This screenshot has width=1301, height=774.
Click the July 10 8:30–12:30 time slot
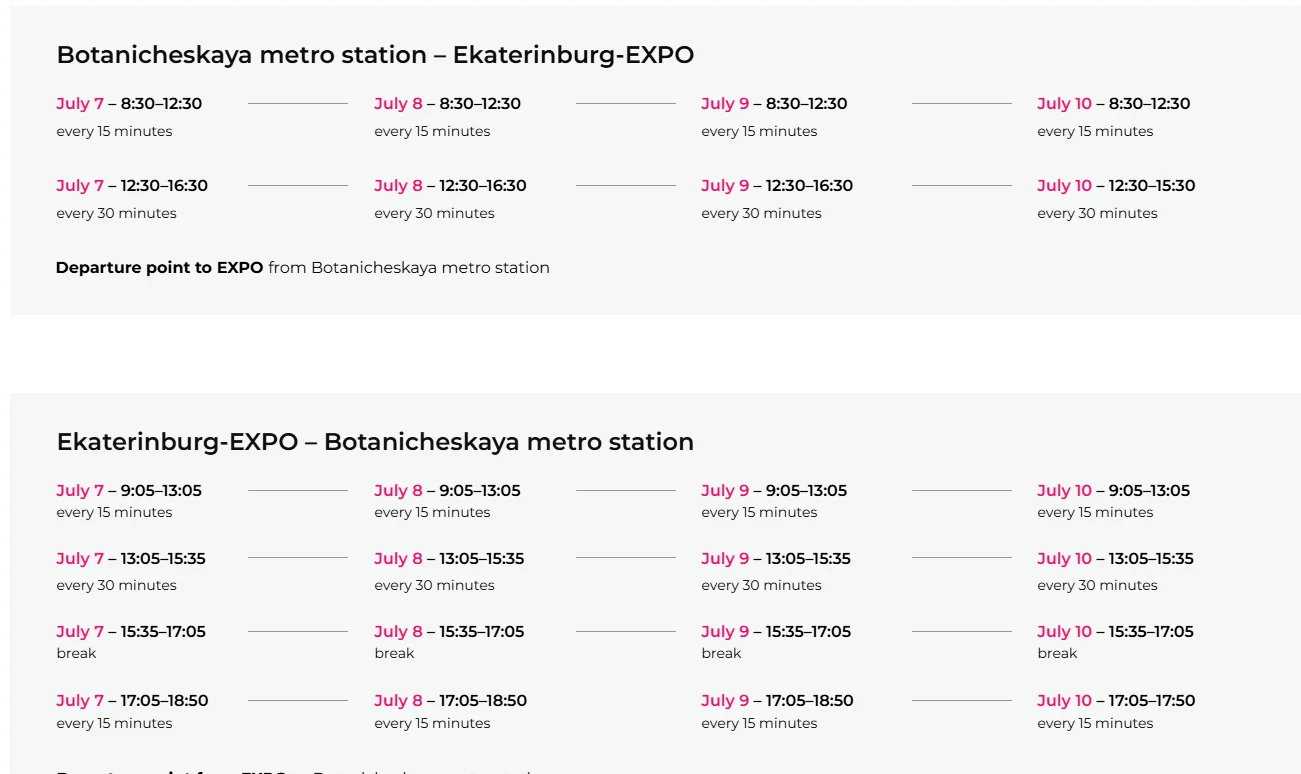click(1113, 104)
